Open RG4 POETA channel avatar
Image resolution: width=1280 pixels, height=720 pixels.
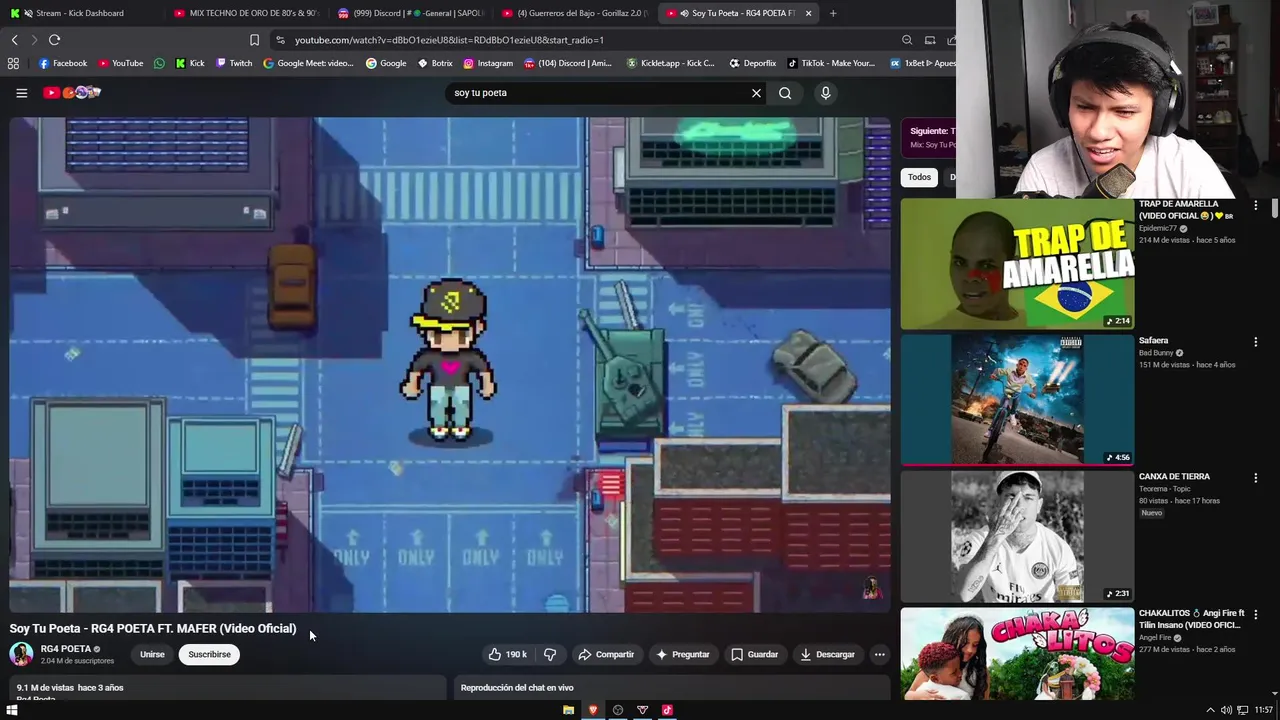[x=21, y=654]
